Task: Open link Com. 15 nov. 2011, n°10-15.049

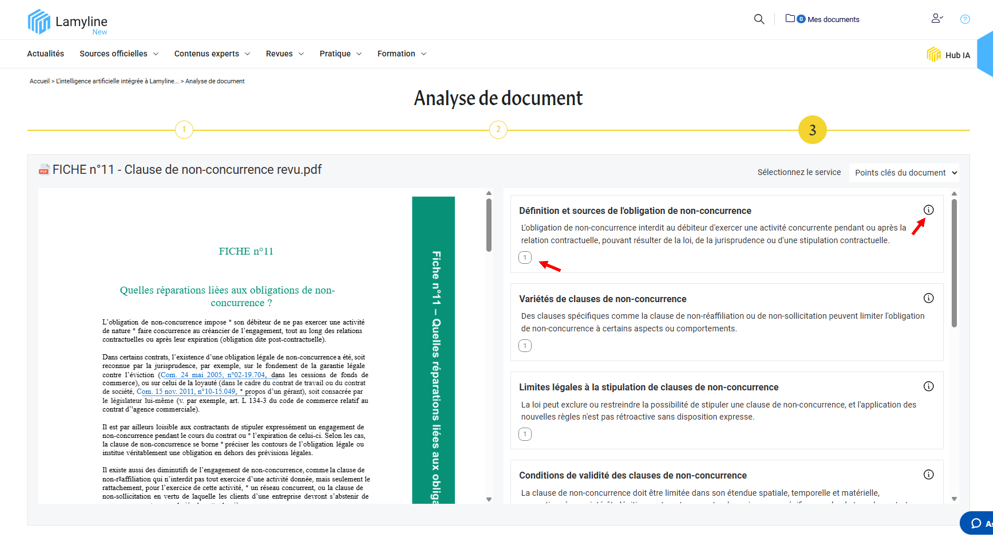Action: pos(186,392)
